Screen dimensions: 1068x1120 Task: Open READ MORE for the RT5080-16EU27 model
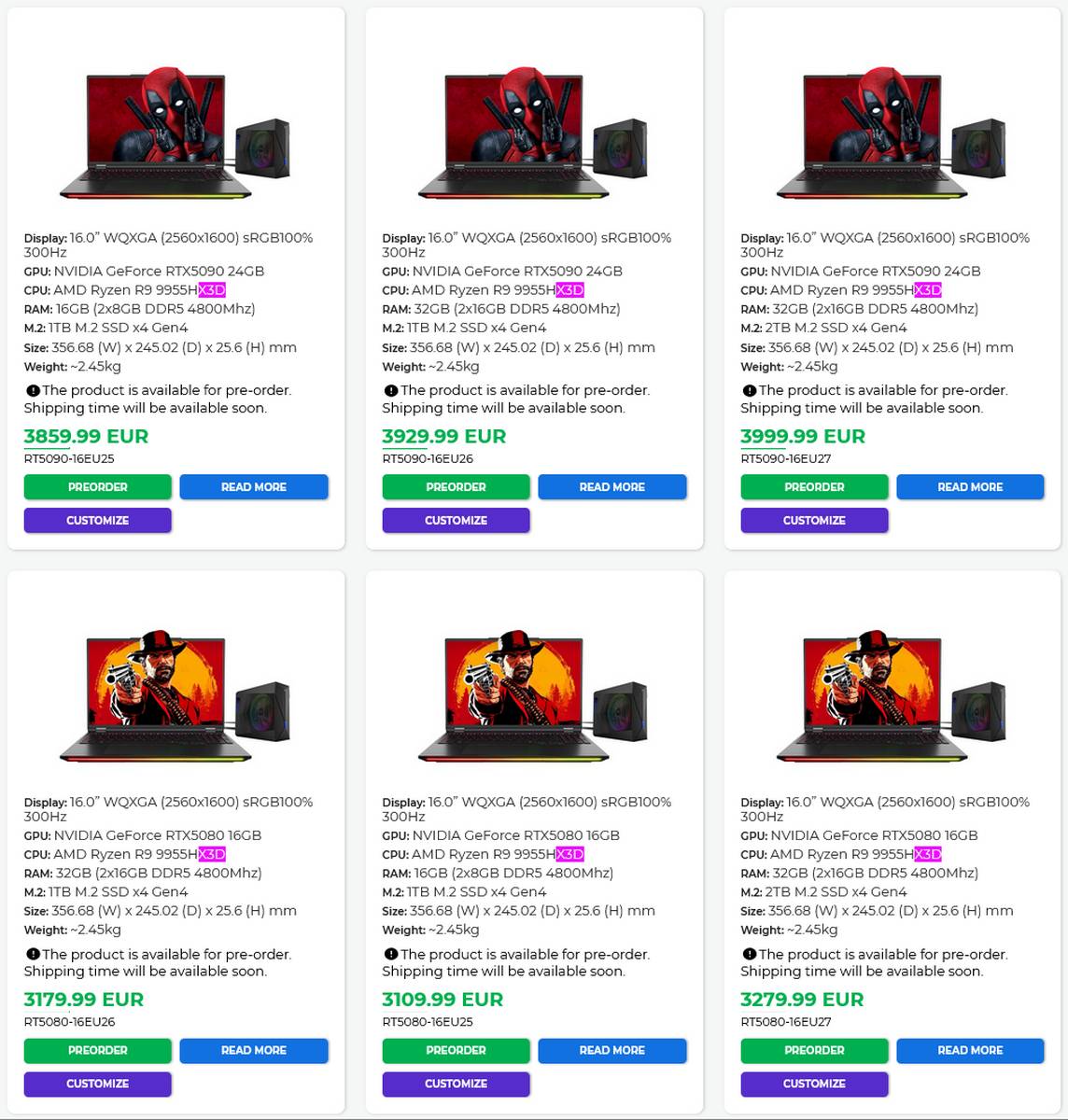[971, 1050]
